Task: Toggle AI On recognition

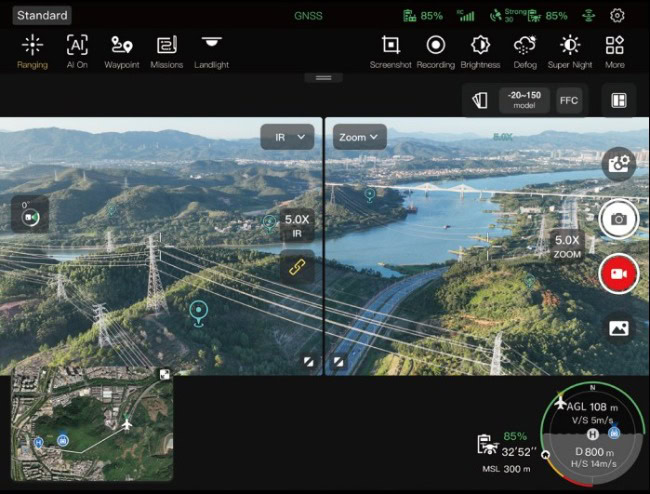Action: 77,51
